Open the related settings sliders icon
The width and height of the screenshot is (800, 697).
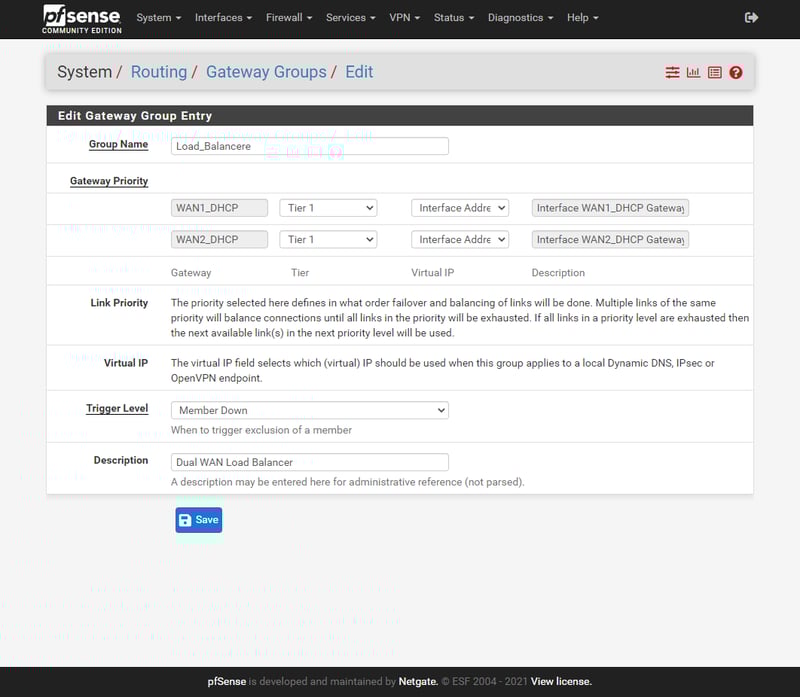click(672, 73)
